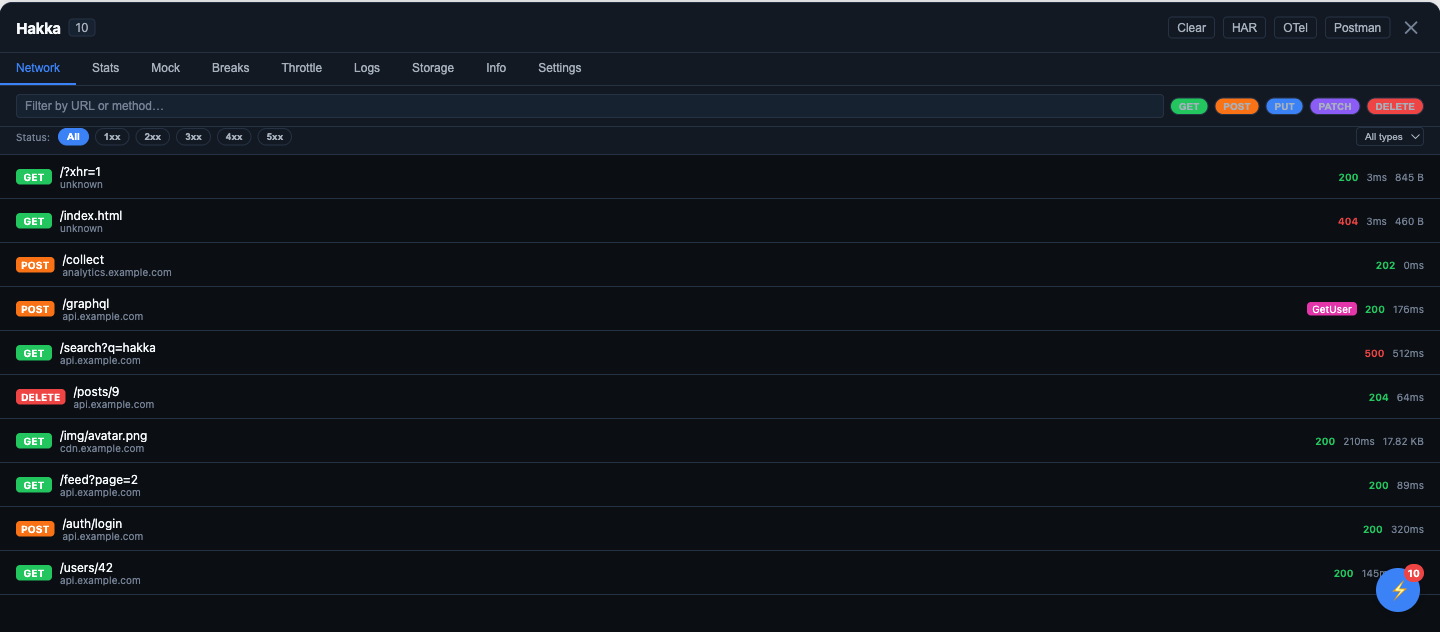Viewport: 1440px width, 632px height.
Task: Click the 204 status on posts row
Action: (1378, 397)
